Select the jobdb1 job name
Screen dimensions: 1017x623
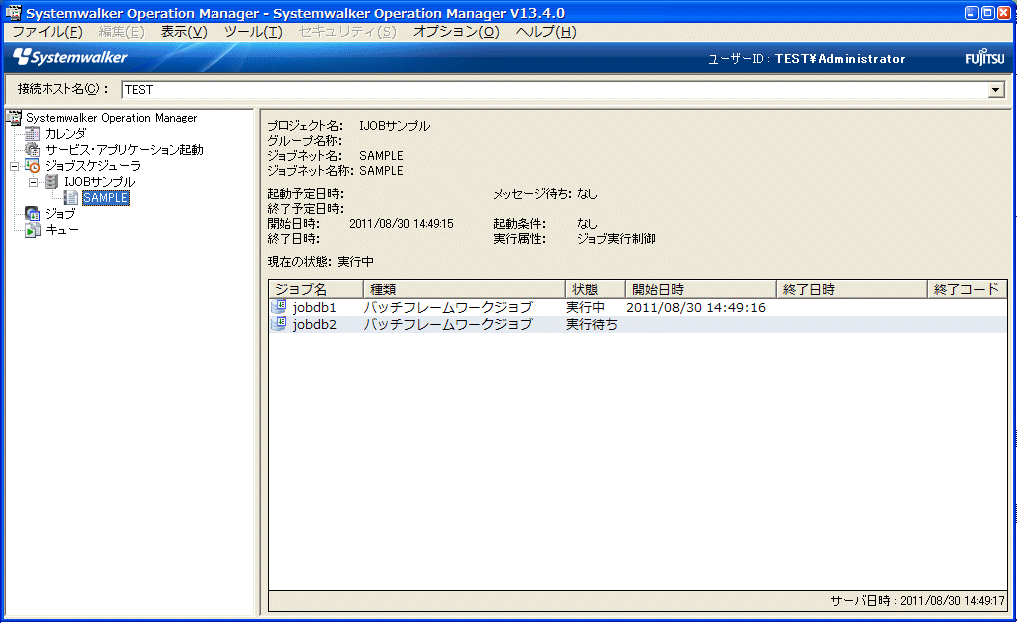(x=315, y=307)
